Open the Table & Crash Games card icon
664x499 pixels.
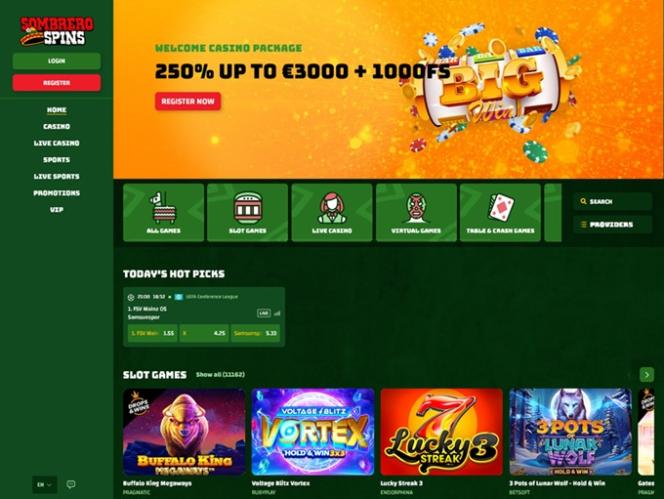click(x=501, y=212)
